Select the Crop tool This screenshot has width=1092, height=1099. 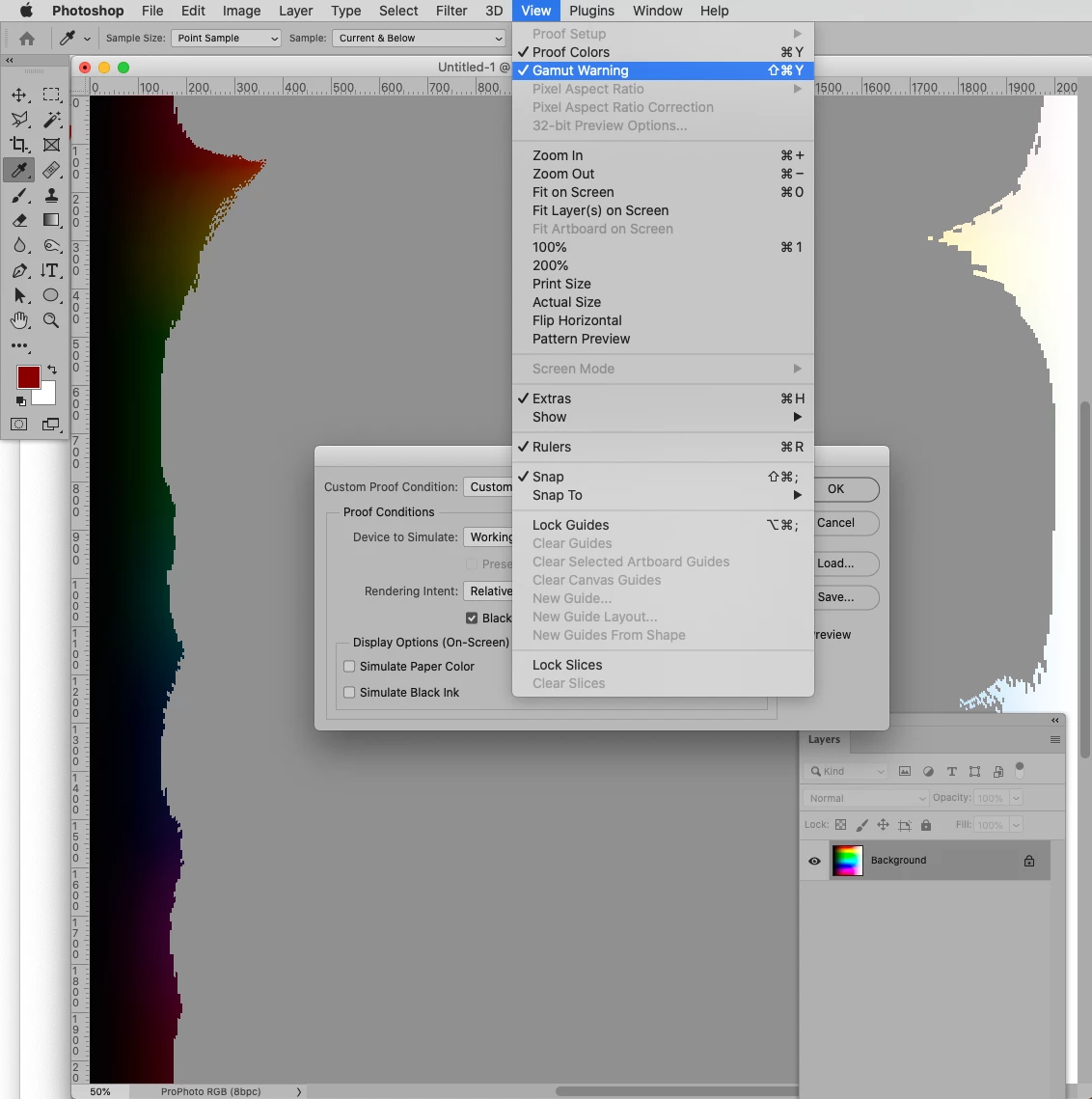tap(19, 145)
